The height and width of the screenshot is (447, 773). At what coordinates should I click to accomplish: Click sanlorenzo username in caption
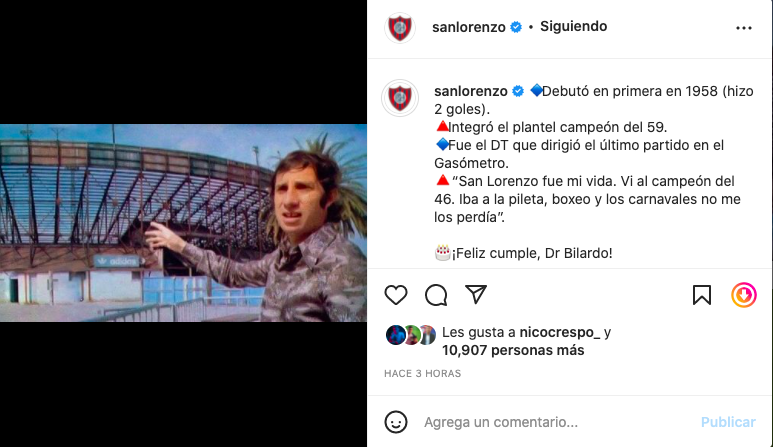(x=471, y=91)
